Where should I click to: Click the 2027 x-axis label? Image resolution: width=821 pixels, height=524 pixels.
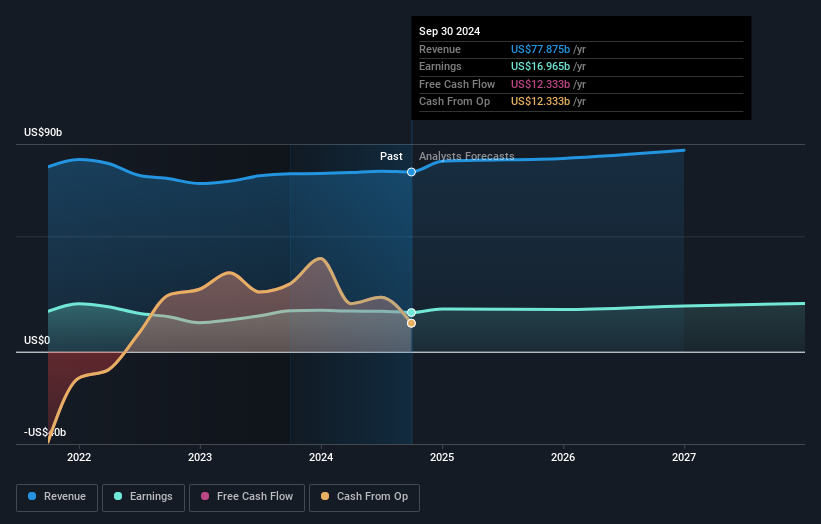[684, 458]
